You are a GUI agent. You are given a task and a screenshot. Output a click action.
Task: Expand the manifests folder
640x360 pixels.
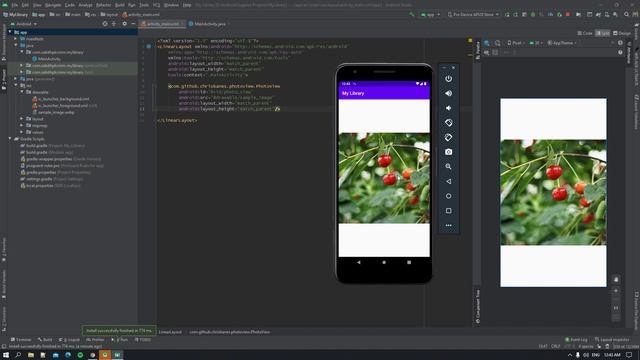pos(16,39)
